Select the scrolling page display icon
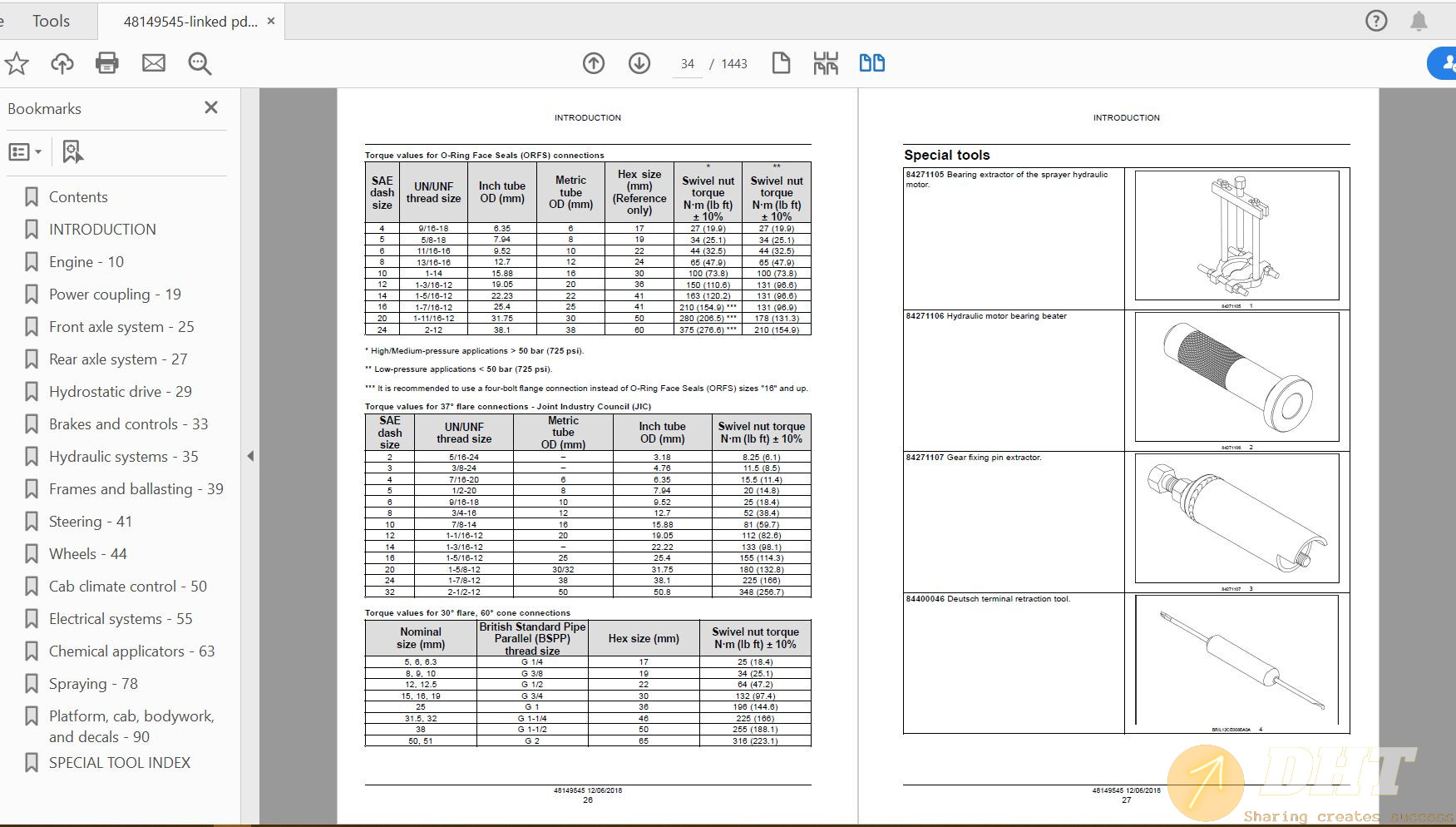Viewport: 1456px width, 827px height. click(x=826, y=63)
